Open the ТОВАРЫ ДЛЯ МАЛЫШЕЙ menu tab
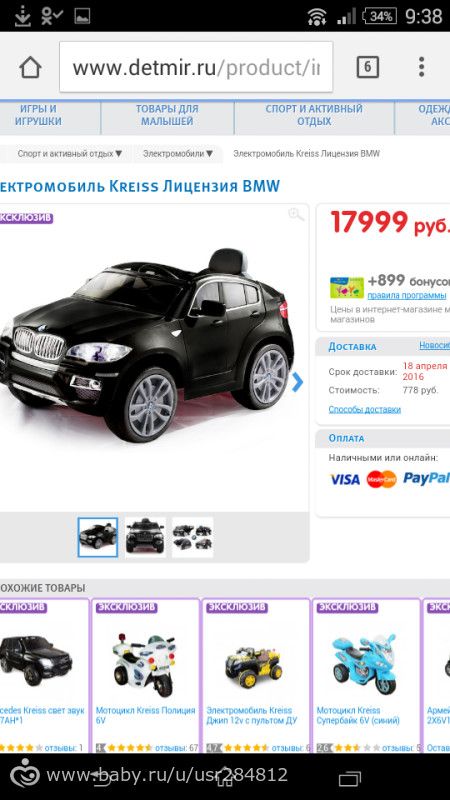This screenshot has width=450, height=800. (x=167, y=115)
